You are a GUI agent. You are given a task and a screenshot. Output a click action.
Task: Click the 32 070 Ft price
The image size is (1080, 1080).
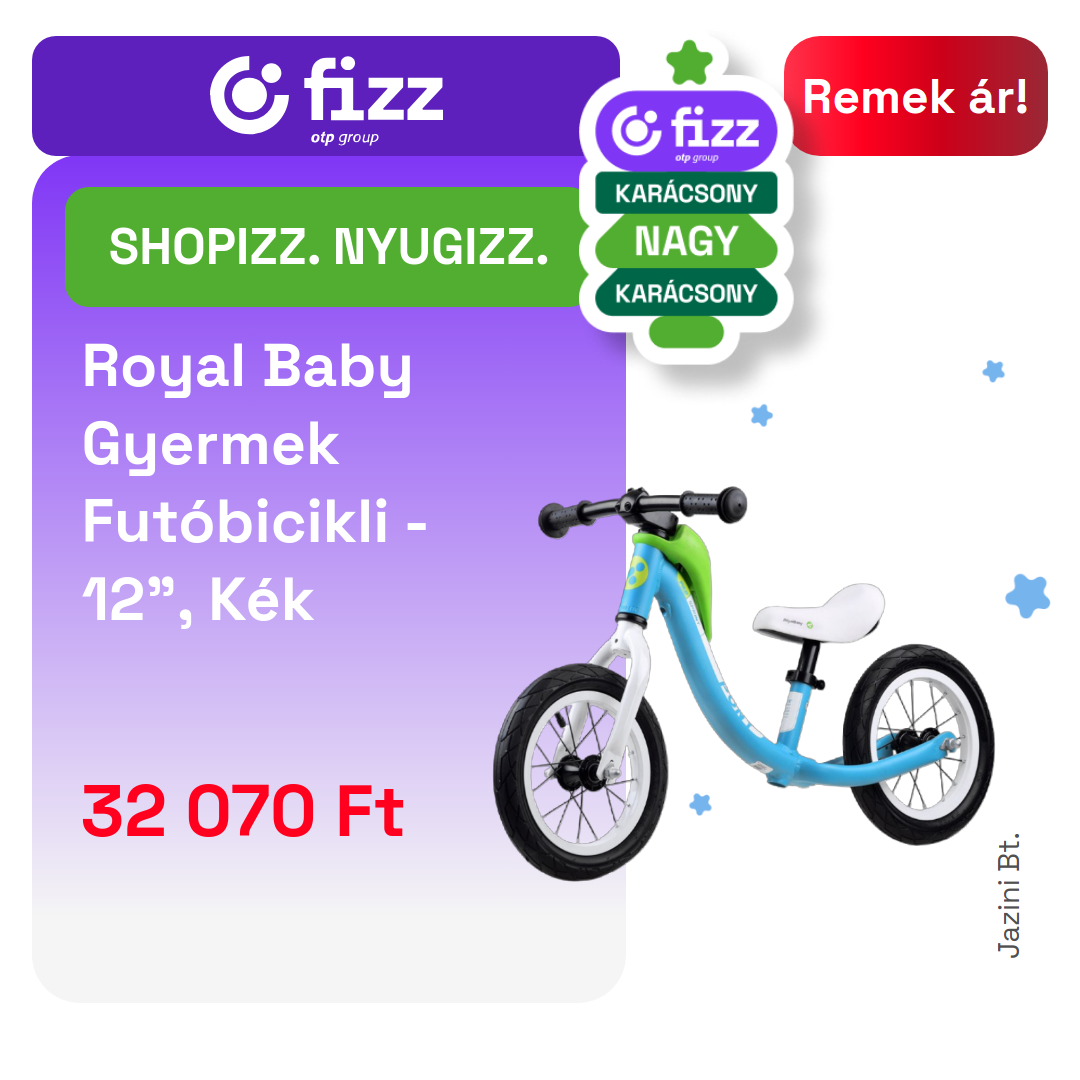coord(242,812)
